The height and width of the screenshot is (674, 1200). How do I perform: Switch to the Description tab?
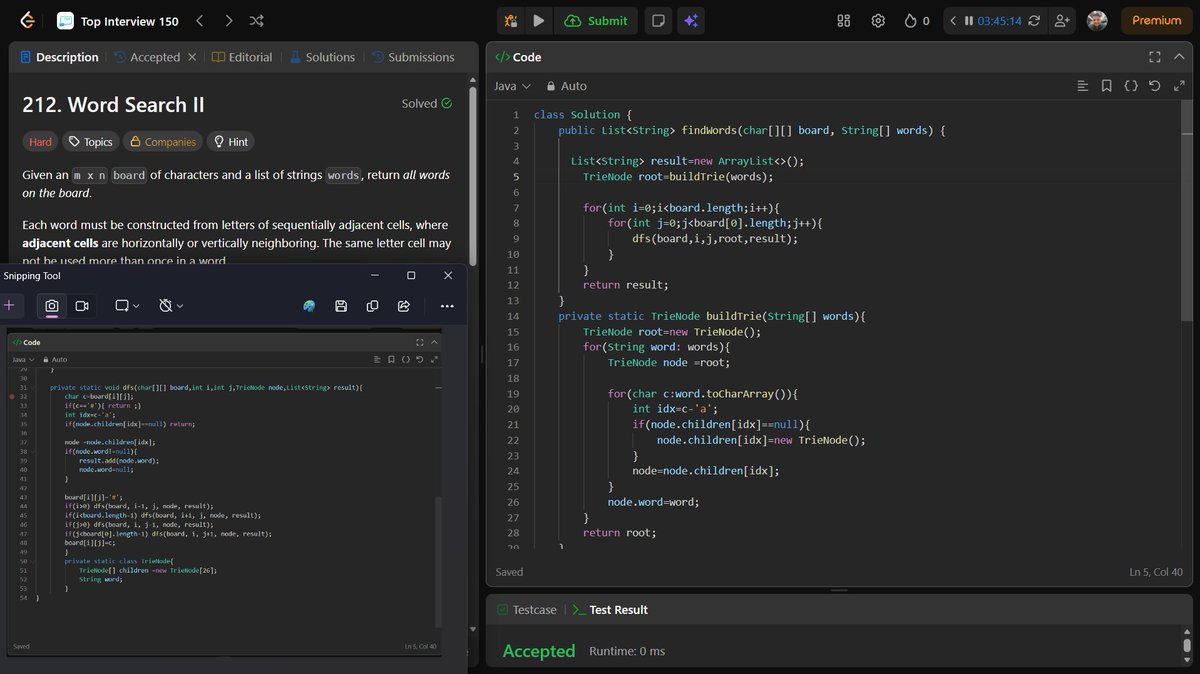(x=59, y=57)
